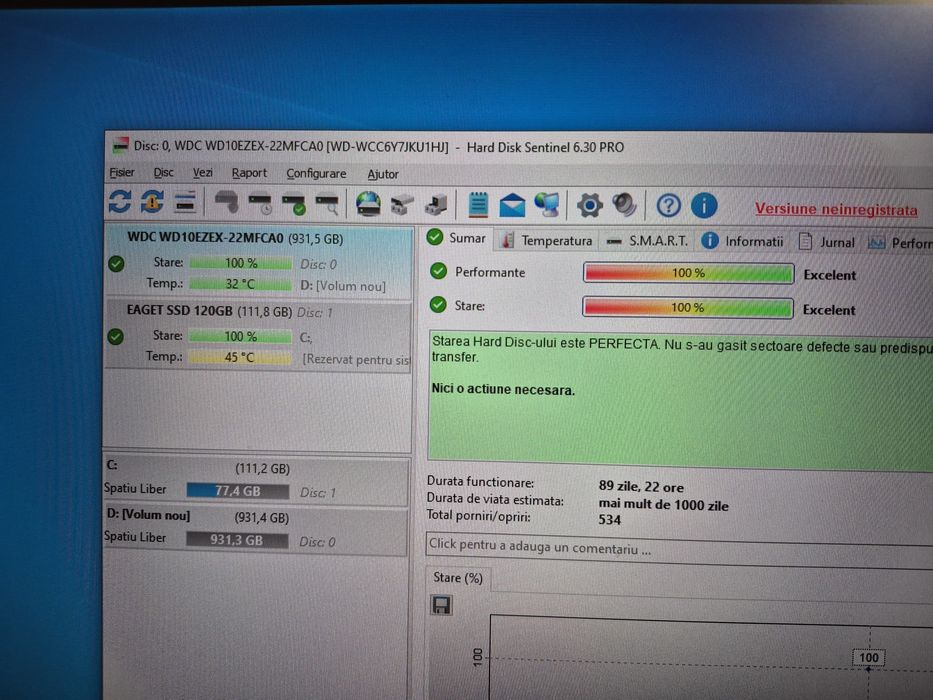Click the gray drives group toolbar icon

(x=402, y=205)
